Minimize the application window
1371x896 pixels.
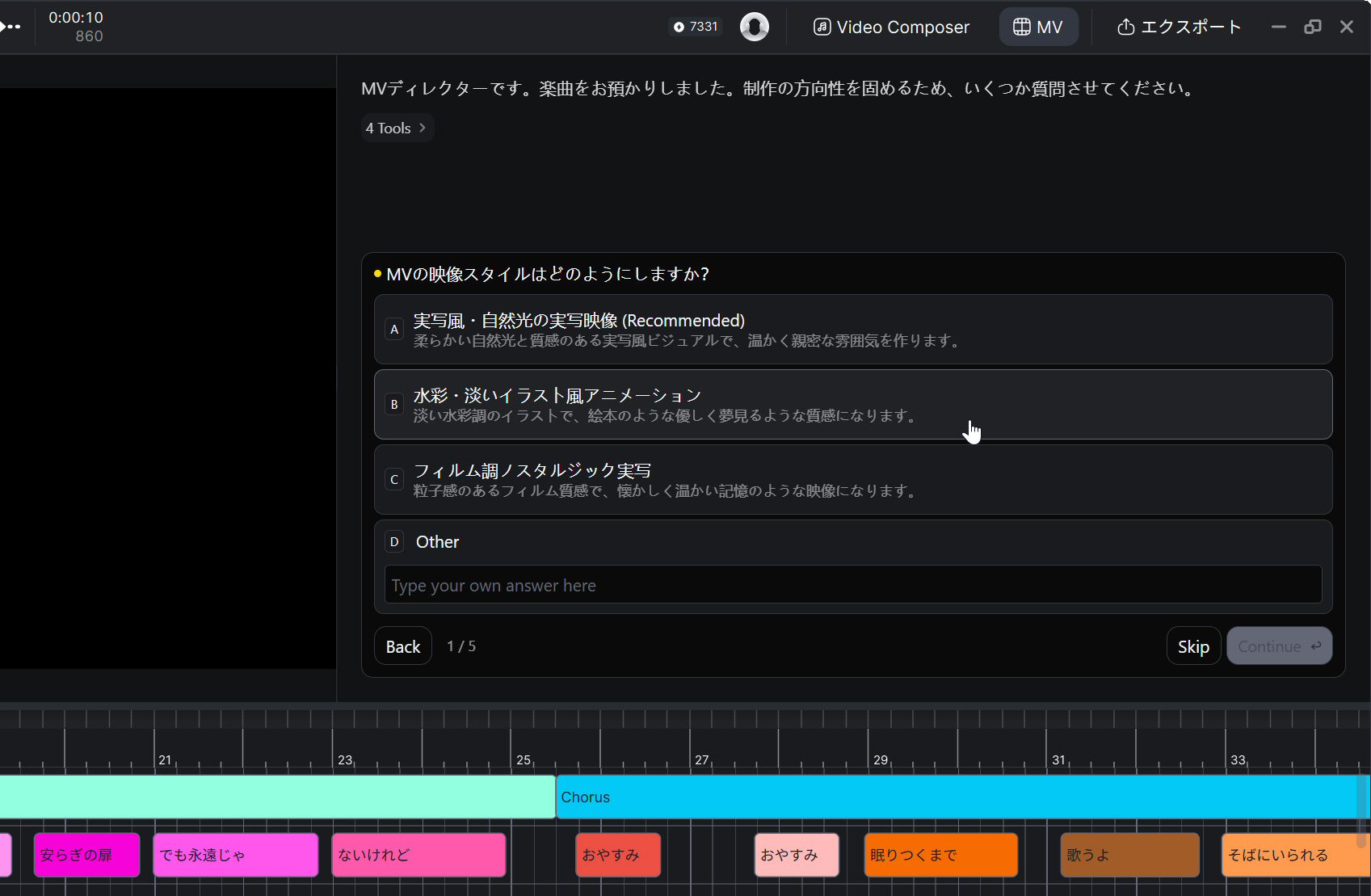[x=1278, y=27]
